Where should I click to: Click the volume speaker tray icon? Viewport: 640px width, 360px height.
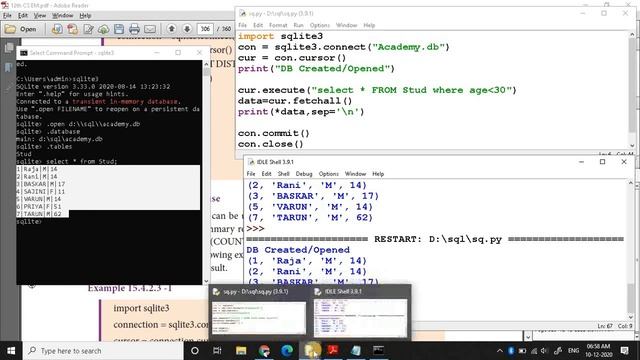[x=544, y=351]
